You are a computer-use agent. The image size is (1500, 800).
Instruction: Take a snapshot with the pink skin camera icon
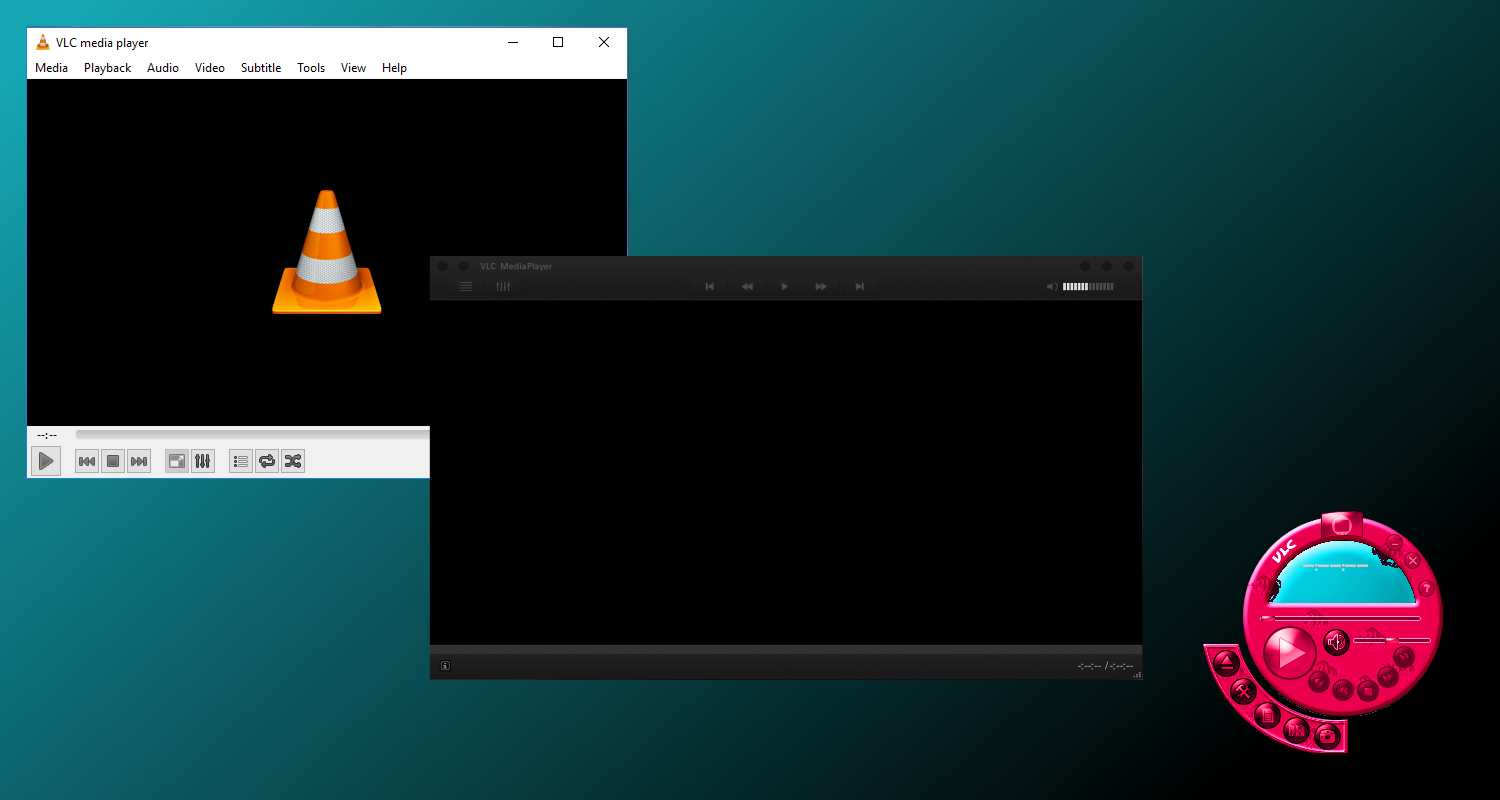pos(1327,736)
